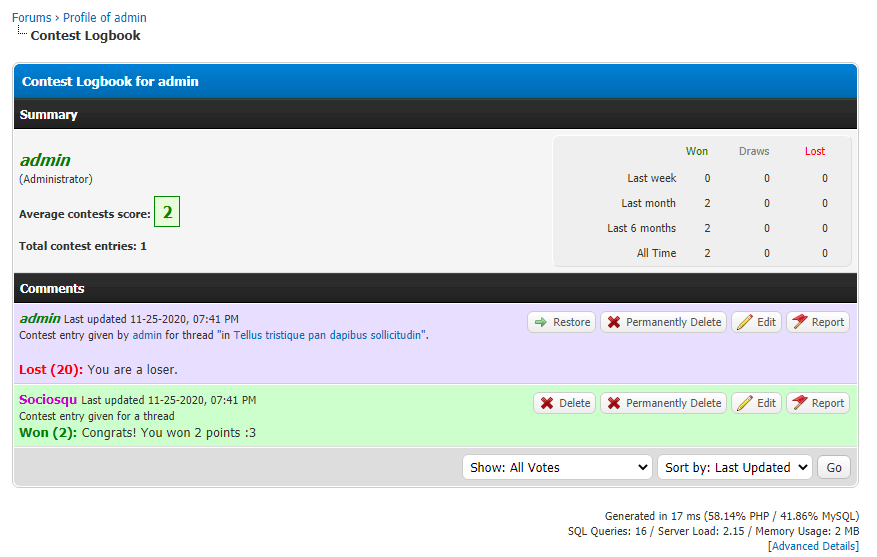The width and height of the screenshot is (877, 557).
Task: Click the green arrow Restore icon
Action: tap(541, 322)
